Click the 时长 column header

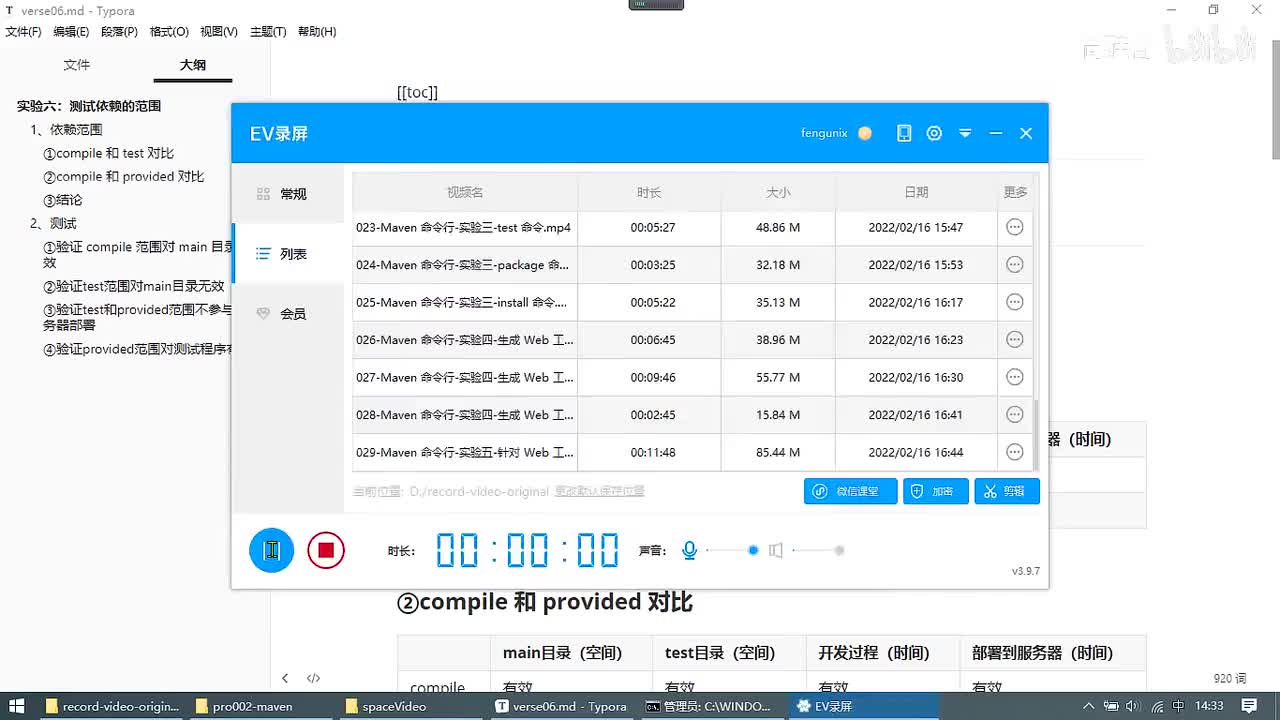coord(649,192)
